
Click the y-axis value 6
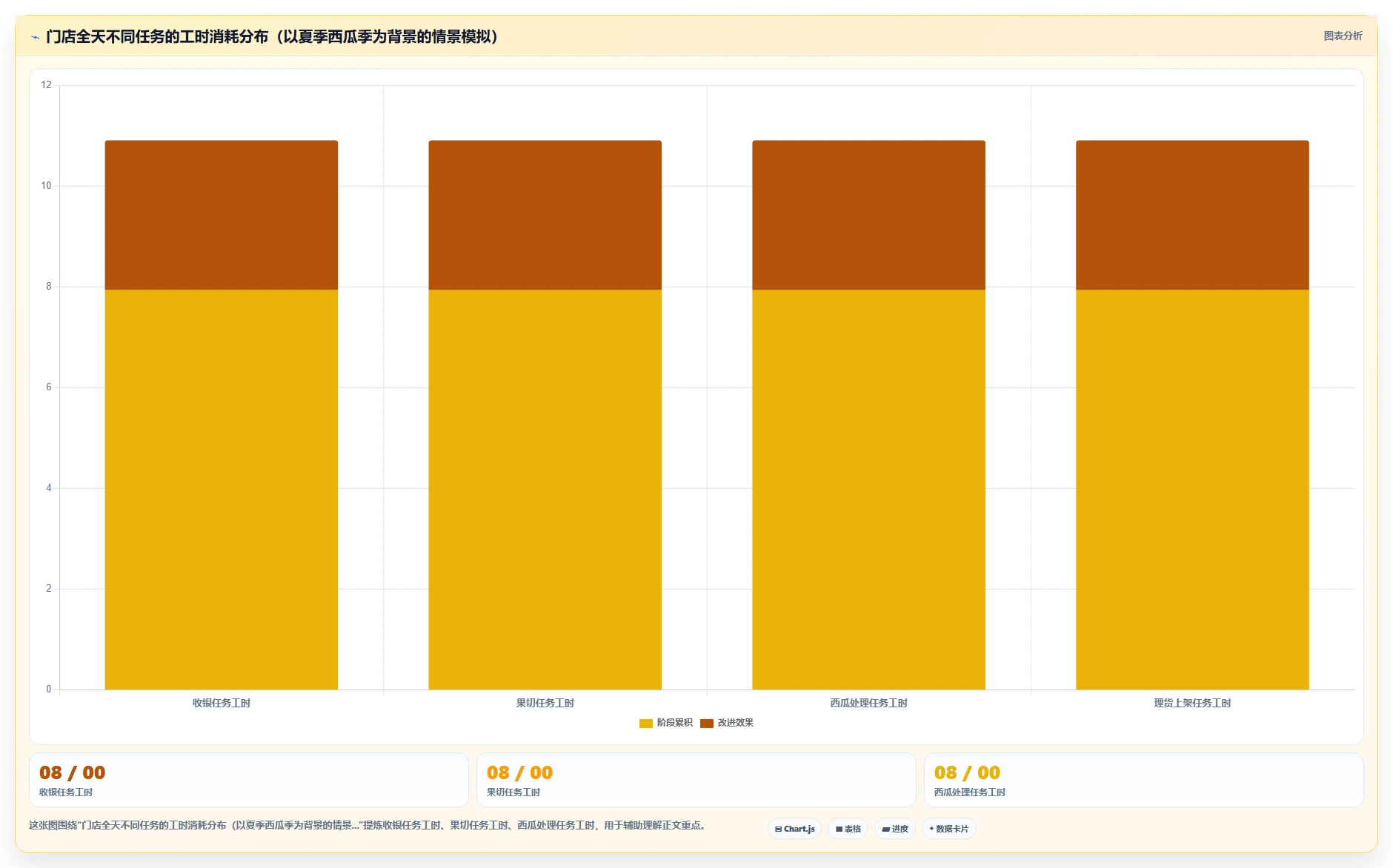(x=49, y=387)
